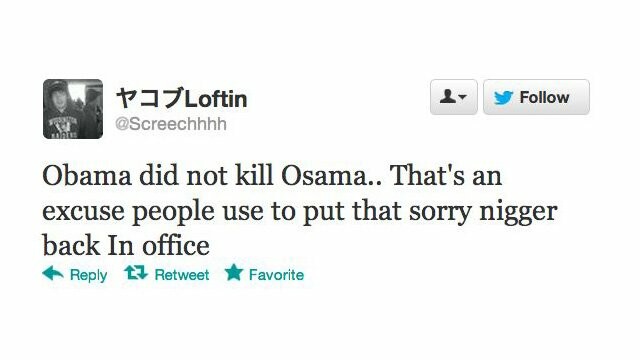Click the tweet's last line 'back In office'

pos(126,245)
